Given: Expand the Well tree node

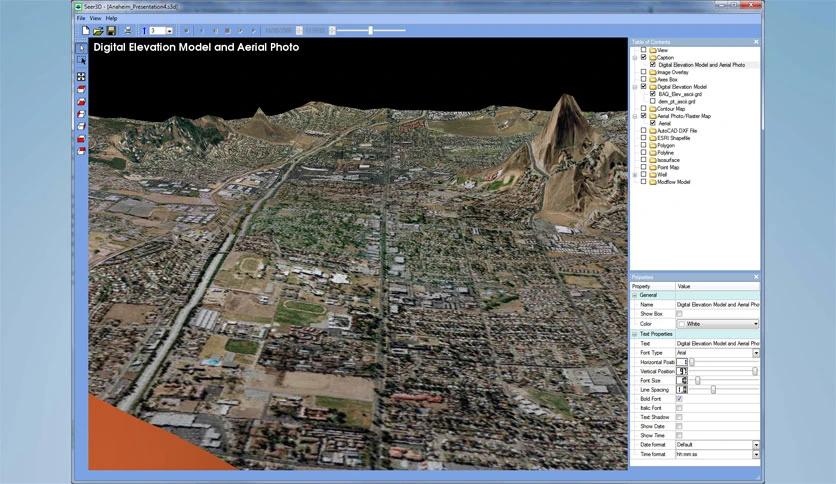Looking at the screenshot, I should point(635,175).
